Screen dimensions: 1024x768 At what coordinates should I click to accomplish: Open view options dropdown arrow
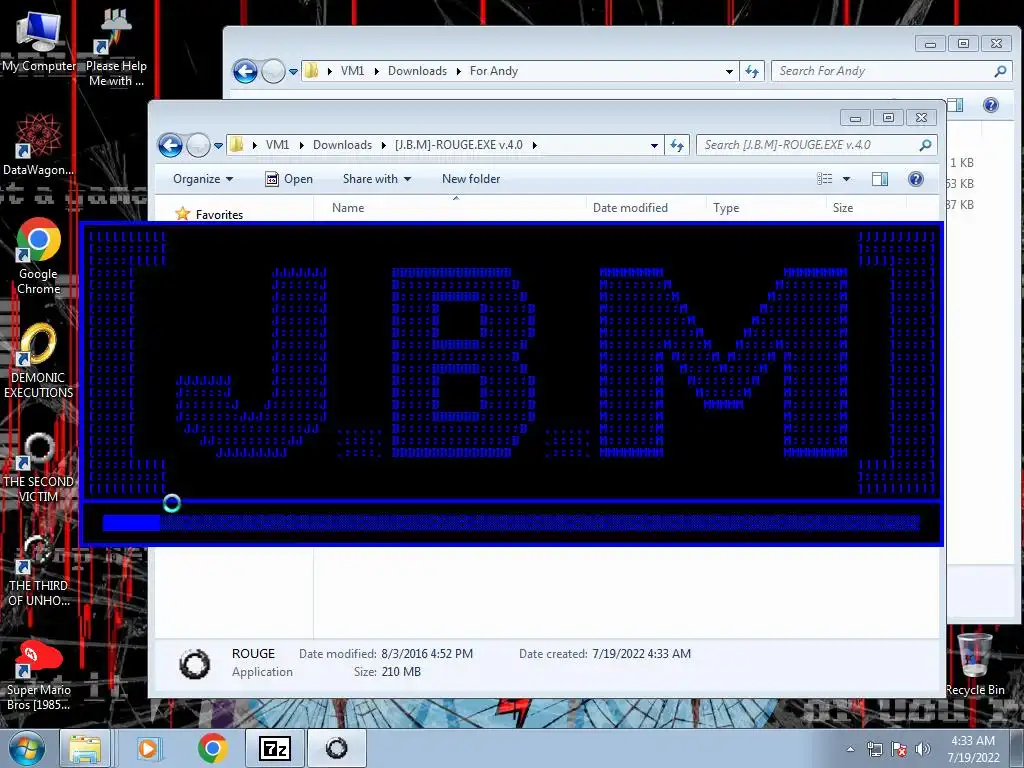(846, 179)
